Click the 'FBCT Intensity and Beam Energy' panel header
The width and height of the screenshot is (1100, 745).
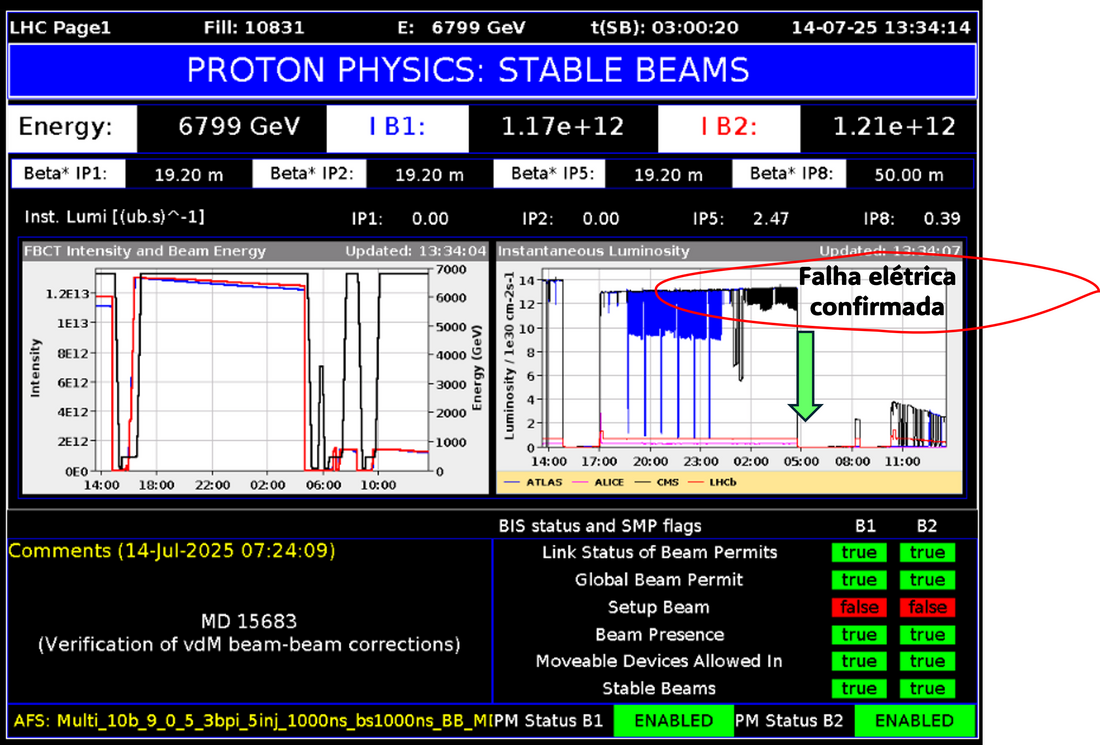145,251
